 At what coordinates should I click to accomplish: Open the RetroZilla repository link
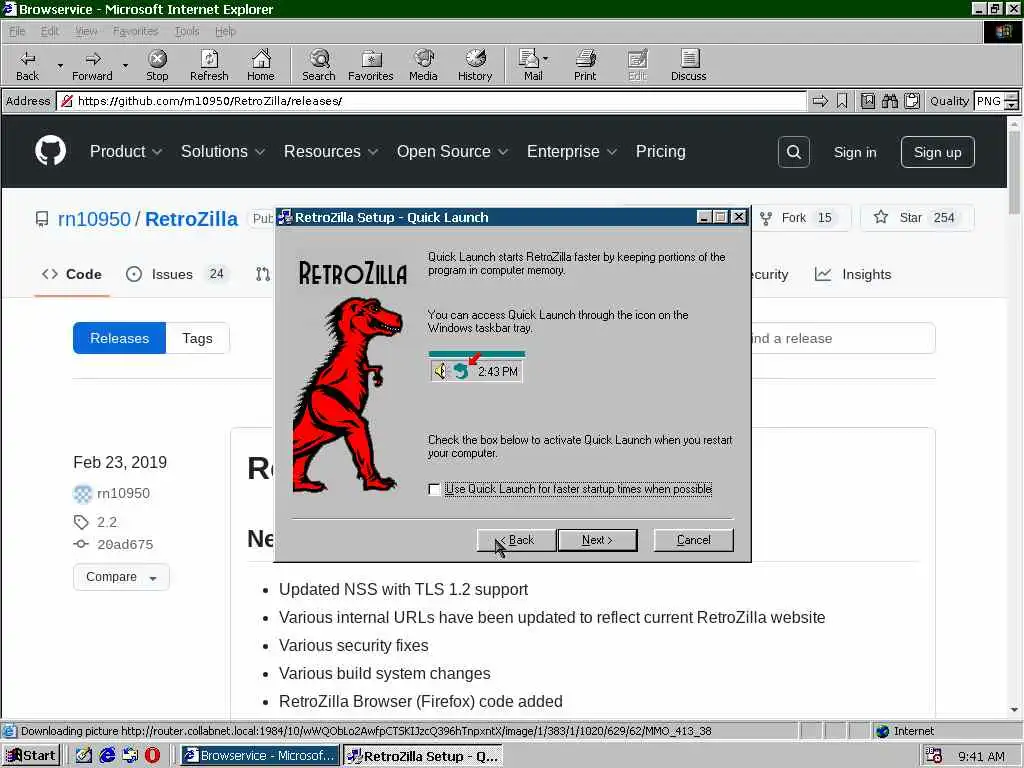click(x=191, y=219)
